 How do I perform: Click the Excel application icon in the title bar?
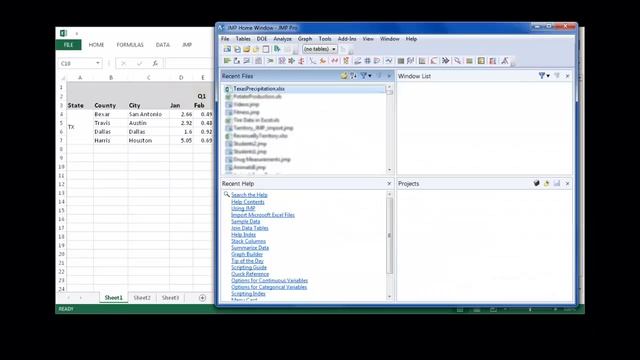click(63, 33)
